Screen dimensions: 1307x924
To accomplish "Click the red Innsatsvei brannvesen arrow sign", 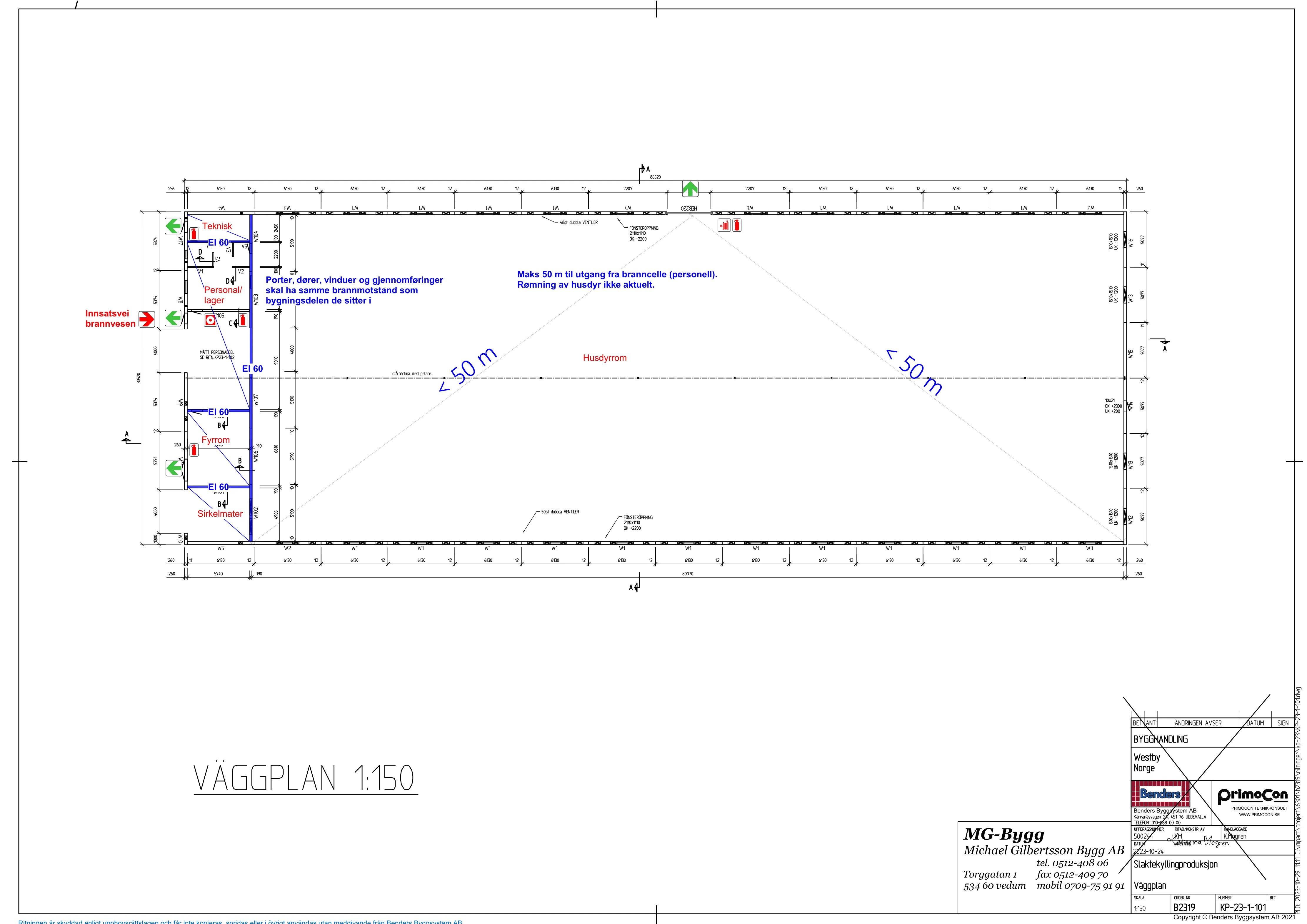I will click(147, 319).
